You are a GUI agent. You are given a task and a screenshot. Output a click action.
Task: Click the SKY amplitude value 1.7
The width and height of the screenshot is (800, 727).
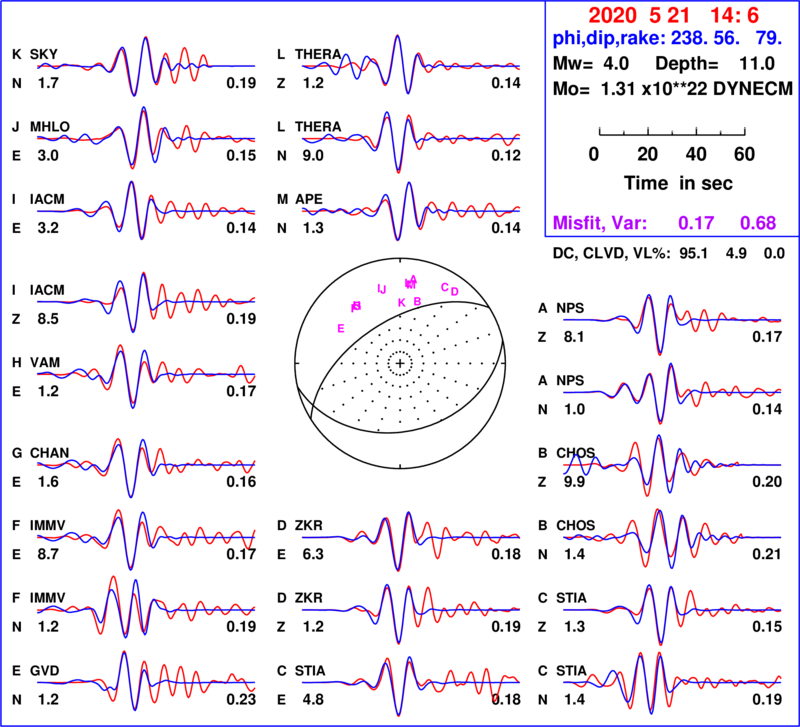point(48,83)
